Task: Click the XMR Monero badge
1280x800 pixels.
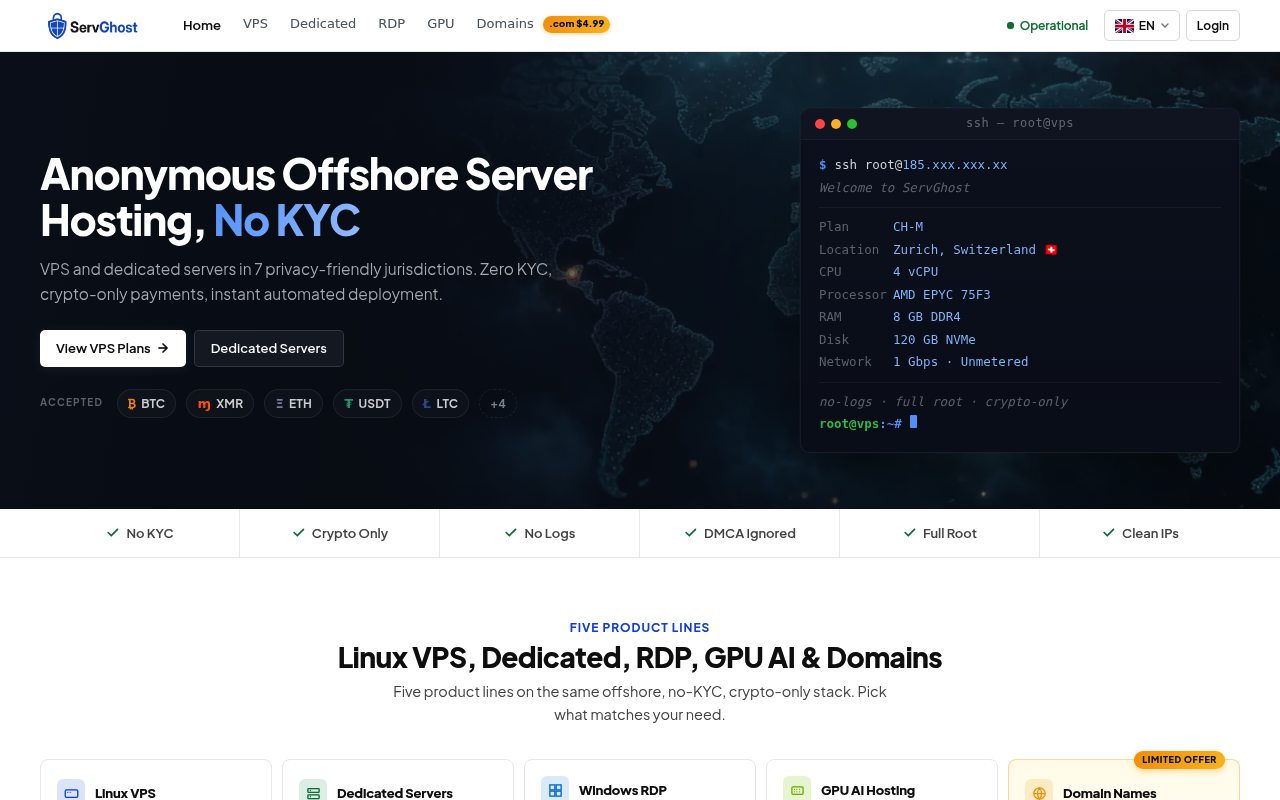Action: (x=220, y=404)
